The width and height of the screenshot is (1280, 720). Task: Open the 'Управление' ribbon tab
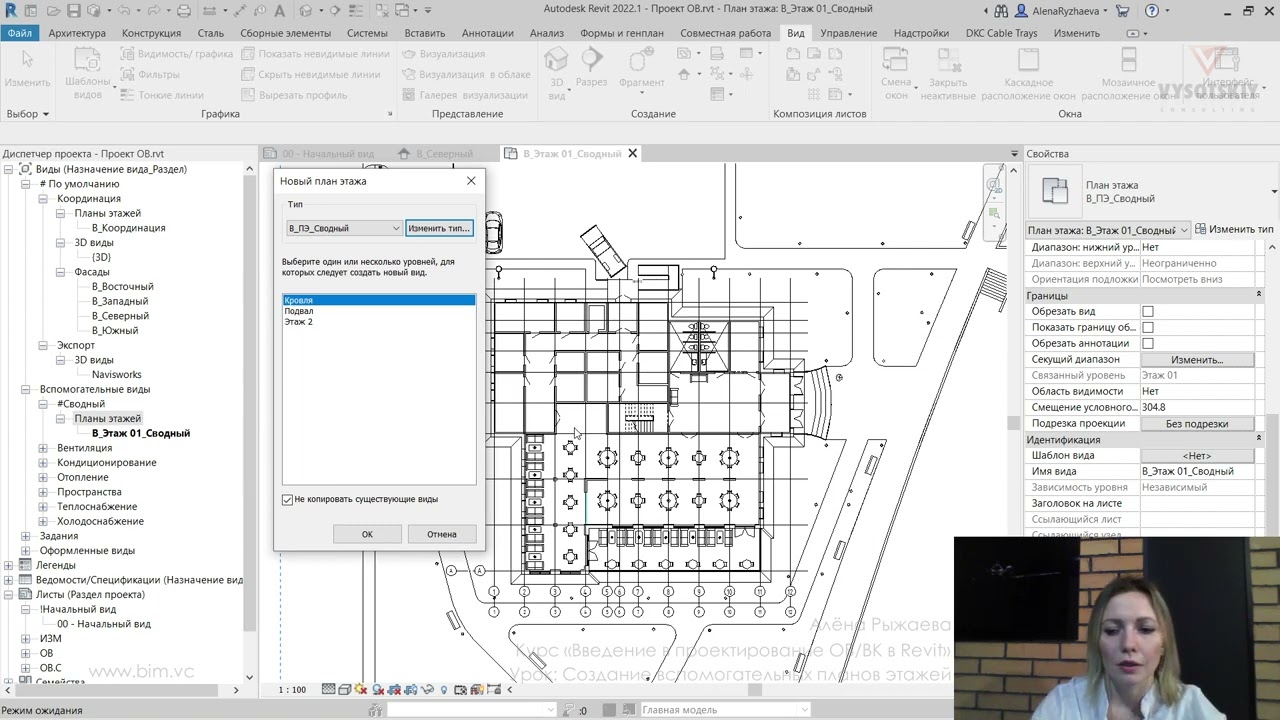coord(848,33)
